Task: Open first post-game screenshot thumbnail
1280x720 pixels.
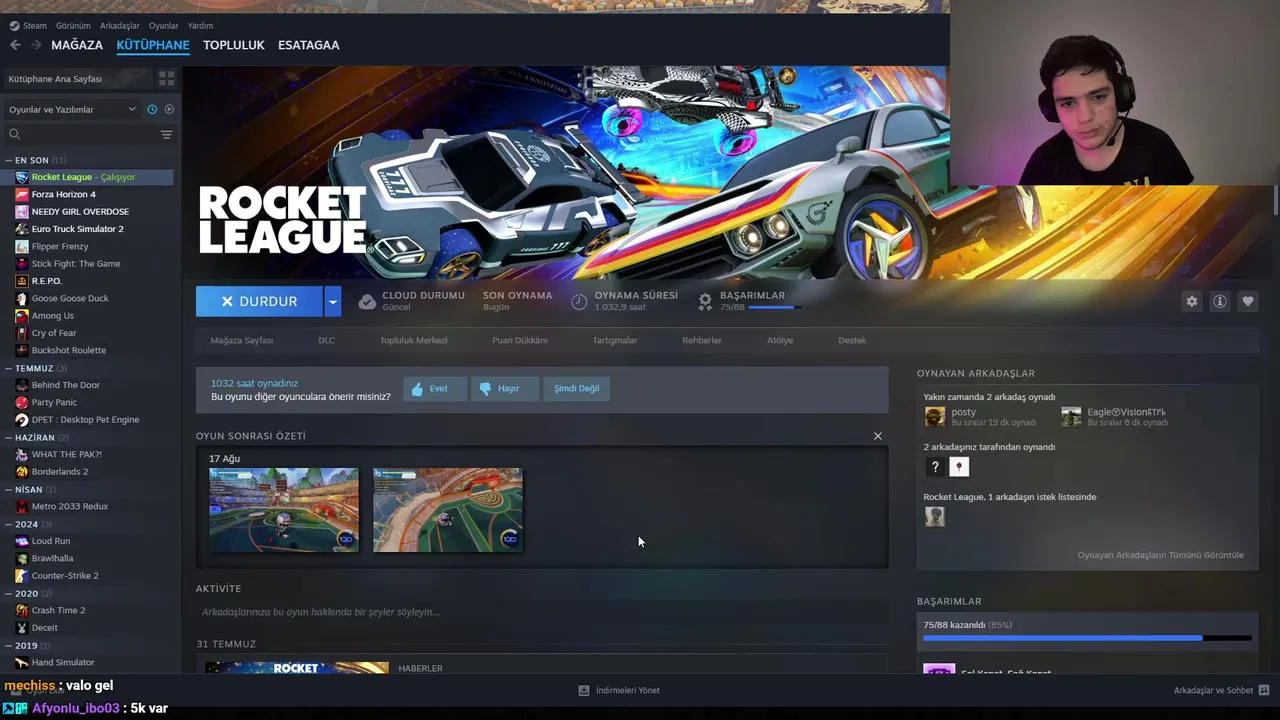Action: point(284,510)
